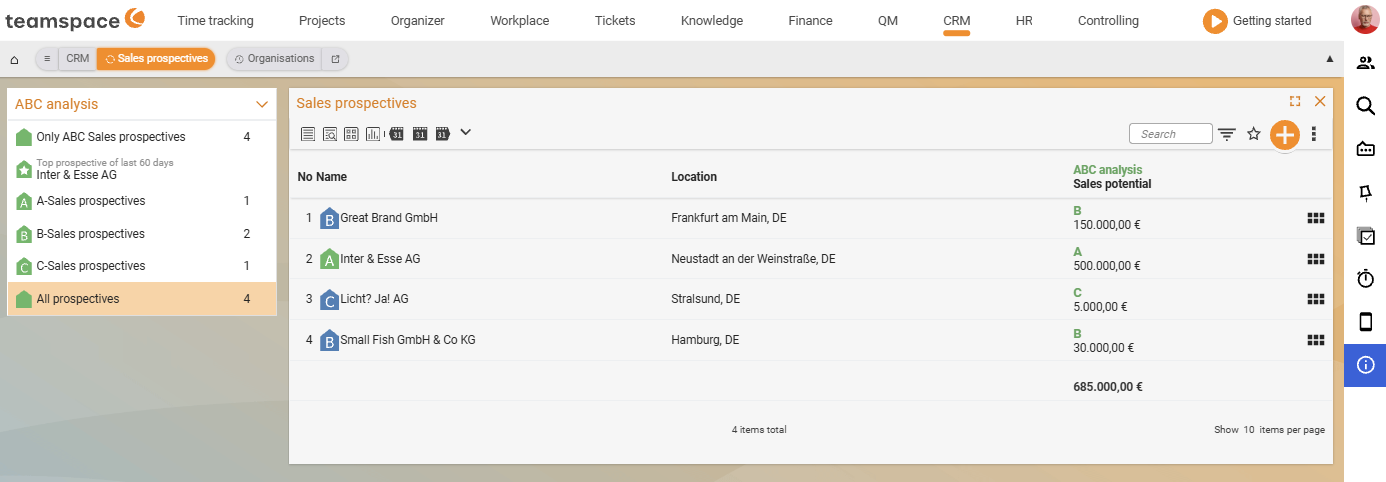Open the info icon in right sidebar
Screen dimensions: 1386x482
click(x=1365, y=365)
